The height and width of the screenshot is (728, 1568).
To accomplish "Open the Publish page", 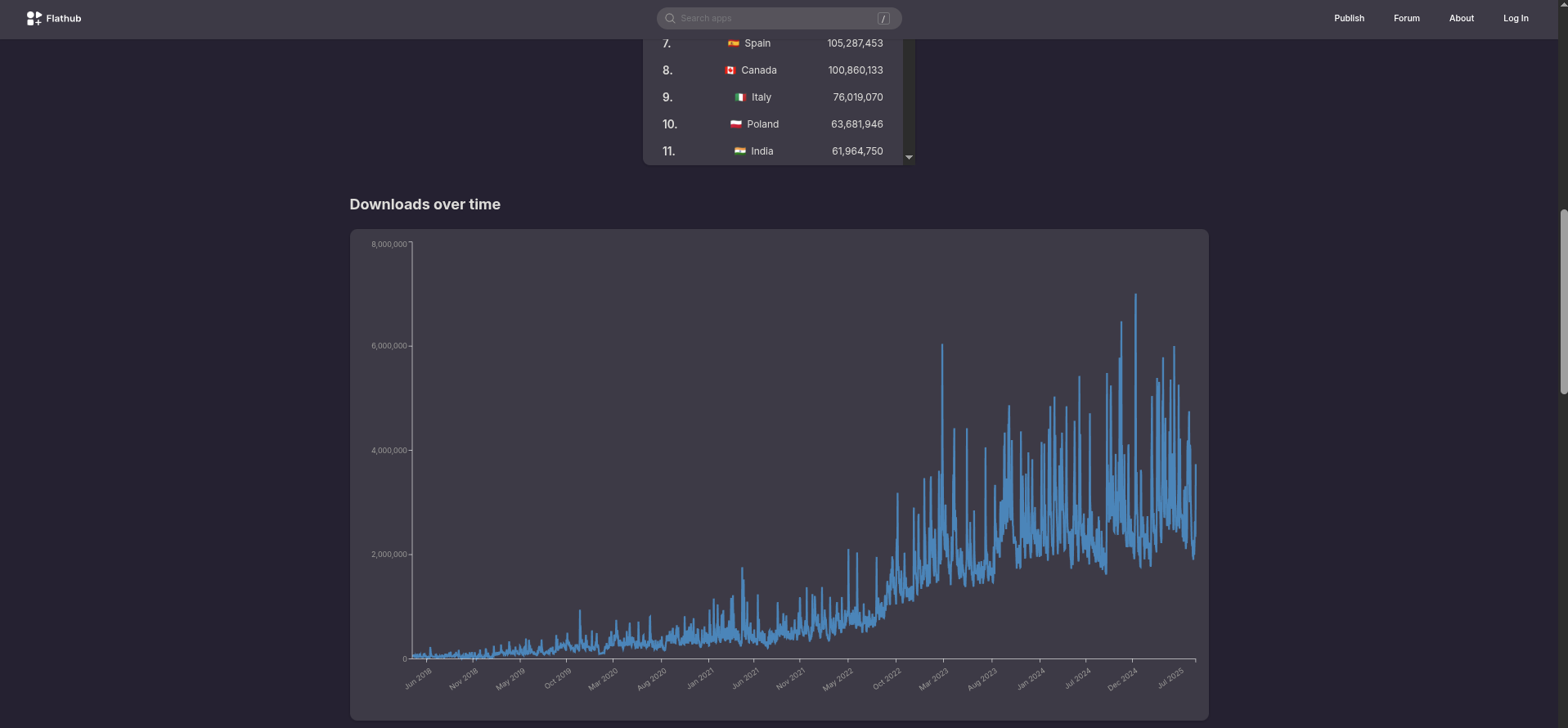I will tap(1349, 18).
